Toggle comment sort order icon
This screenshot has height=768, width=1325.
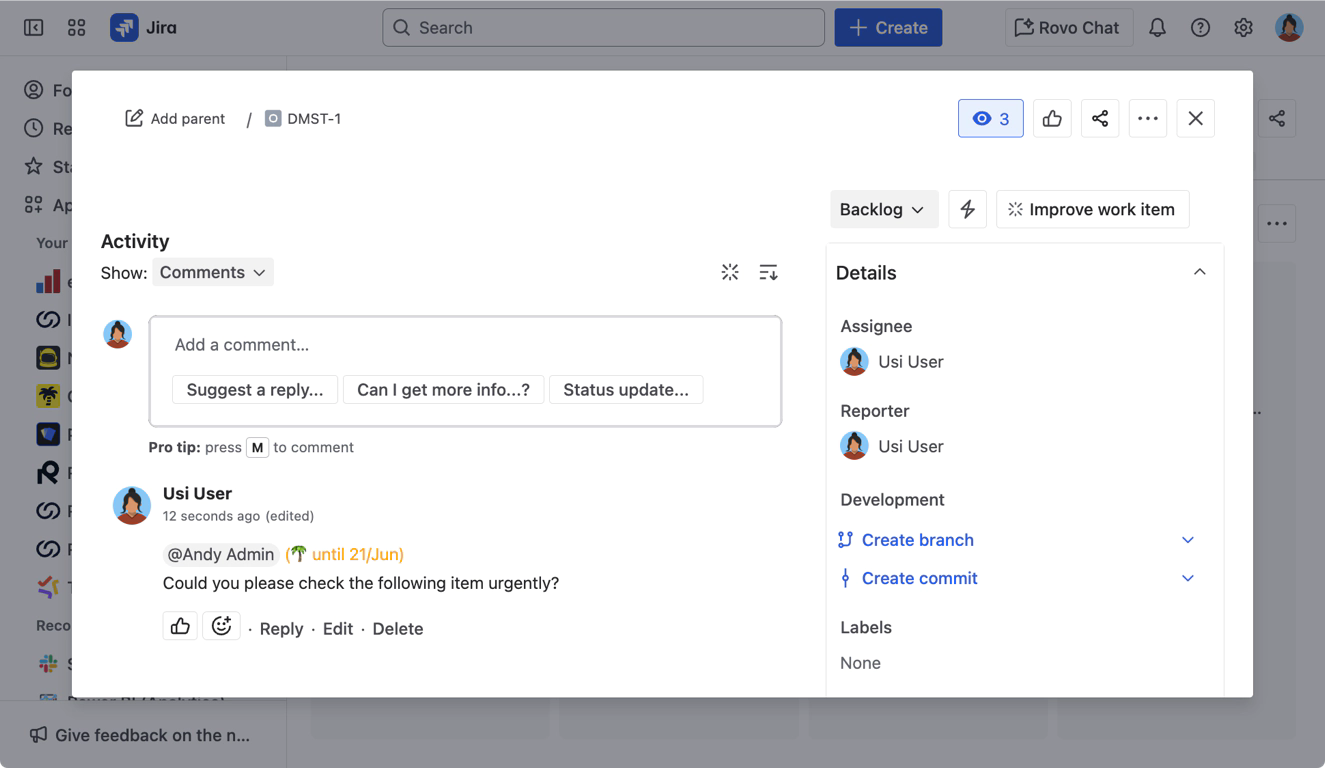click(x=768, y=273)
